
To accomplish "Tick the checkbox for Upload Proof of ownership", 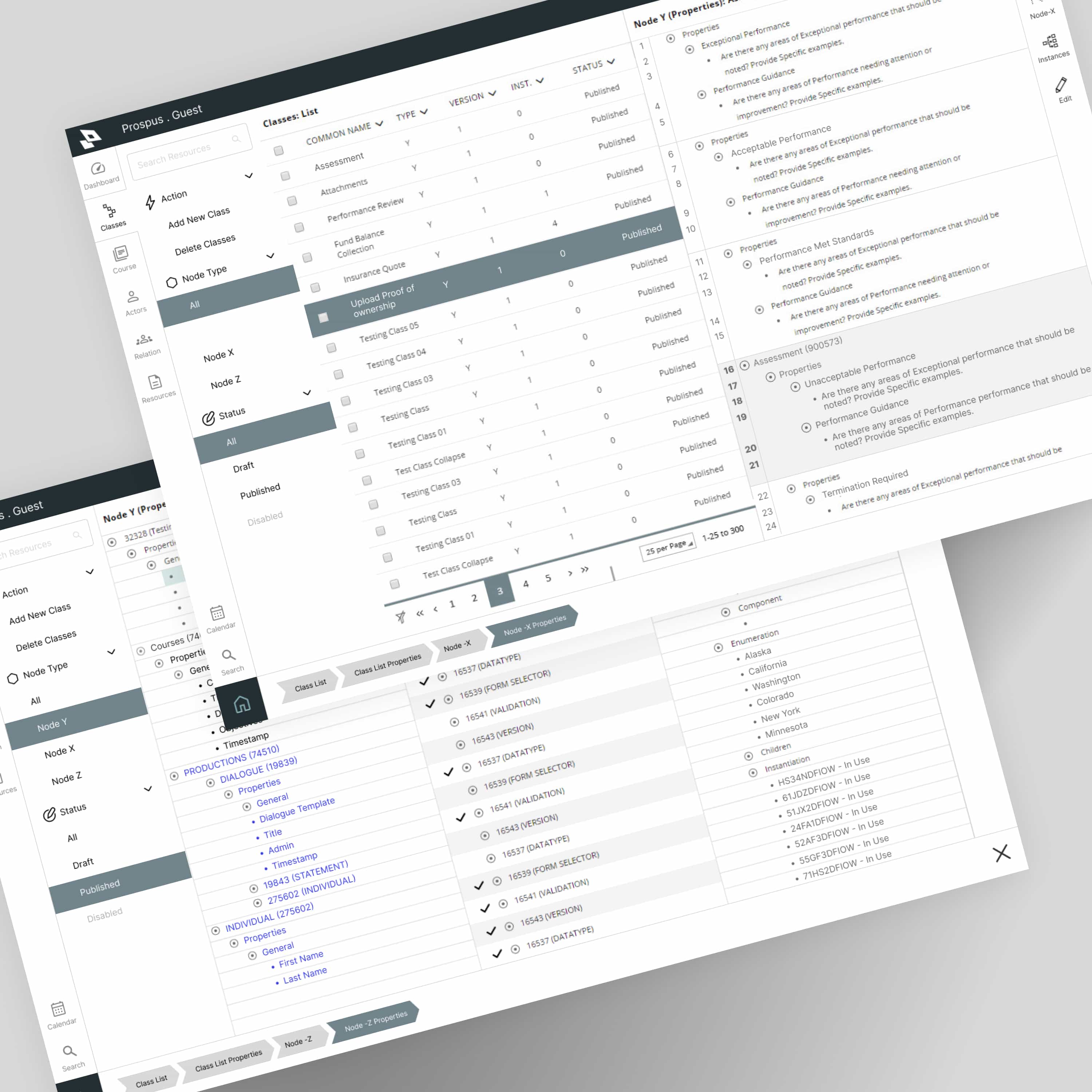I will pyautogui.click(x=323, y=317).
